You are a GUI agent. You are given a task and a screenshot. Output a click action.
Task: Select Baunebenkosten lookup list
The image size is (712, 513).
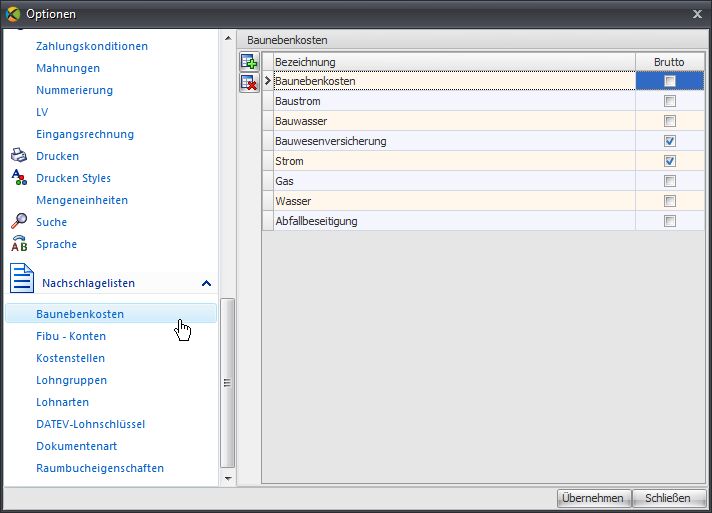(x=111, y=314)
